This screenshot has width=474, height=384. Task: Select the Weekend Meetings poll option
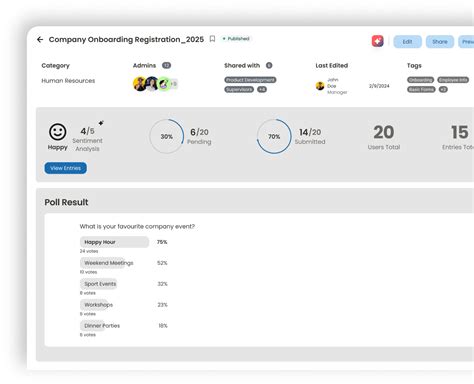tap(107, 263)
